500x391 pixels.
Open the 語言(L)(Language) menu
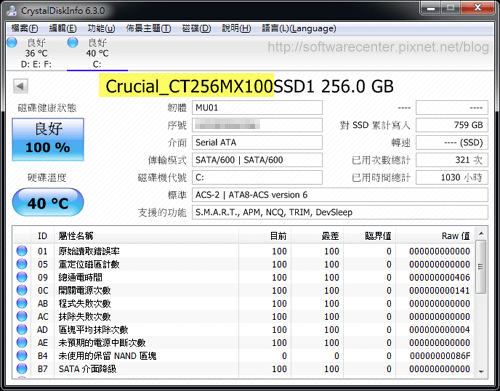(x=299, y=29)
